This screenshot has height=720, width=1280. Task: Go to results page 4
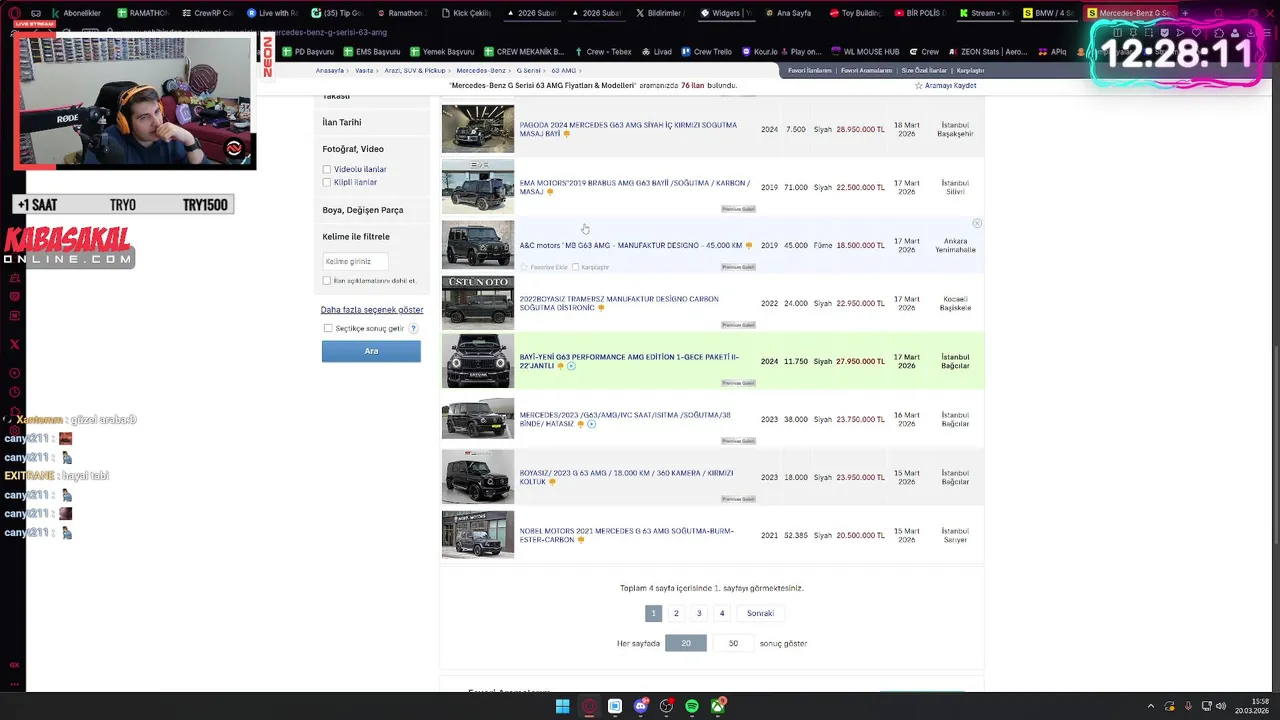[x=722, y=613]
